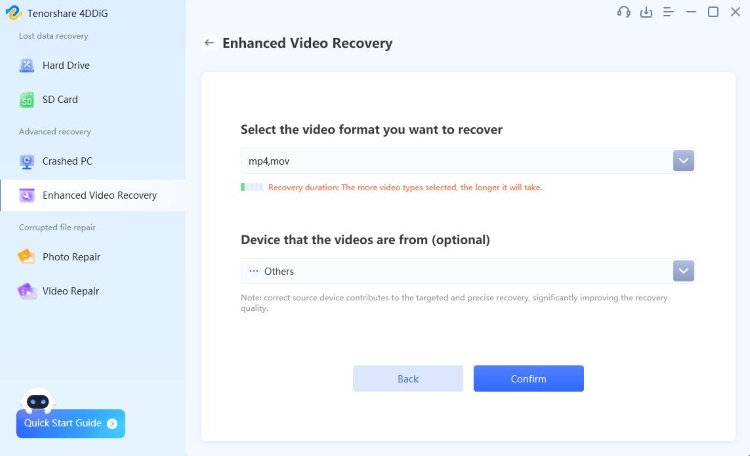Click the Note about correct source device
Viewport: 750px width, 456px height.
[454, 303]
